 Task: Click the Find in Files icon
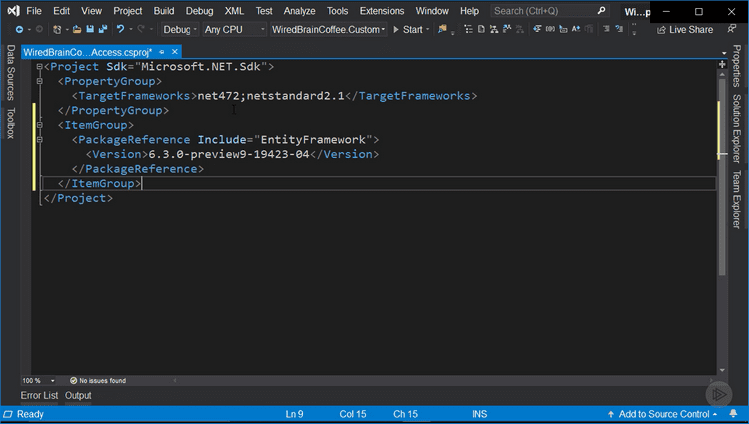point(442,29)
